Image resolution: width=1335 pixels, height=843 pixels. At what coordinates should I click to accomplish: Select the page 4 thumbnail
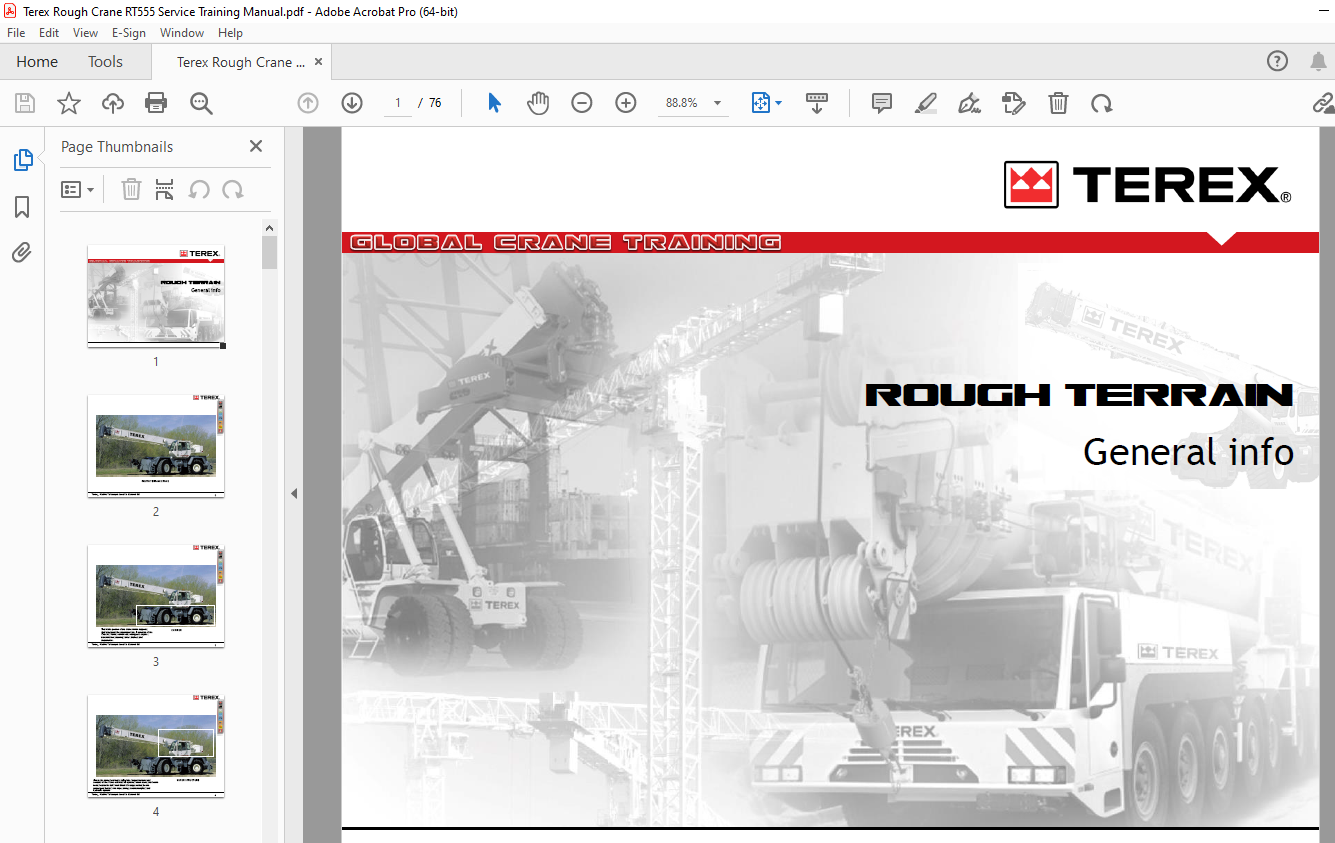(x=156, y=746)
